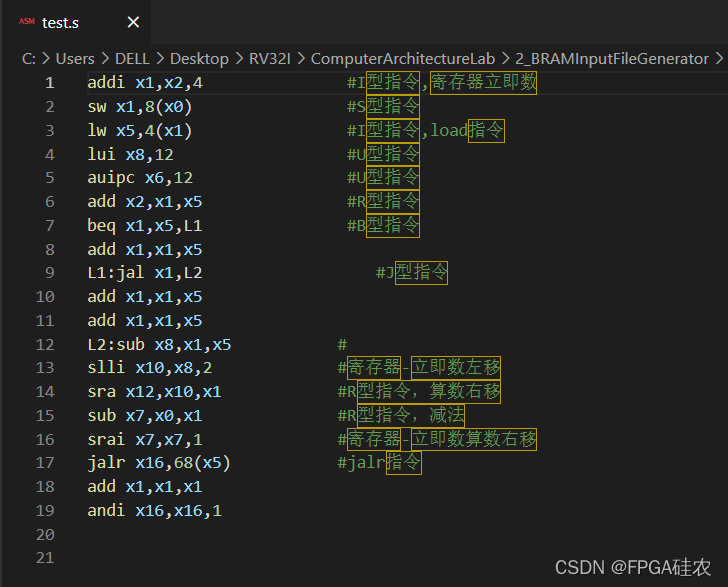Place the cursor in "lw x5,4(x1)"
The width and height of the screenshot is (728, 587).
[x=140, y=130]
